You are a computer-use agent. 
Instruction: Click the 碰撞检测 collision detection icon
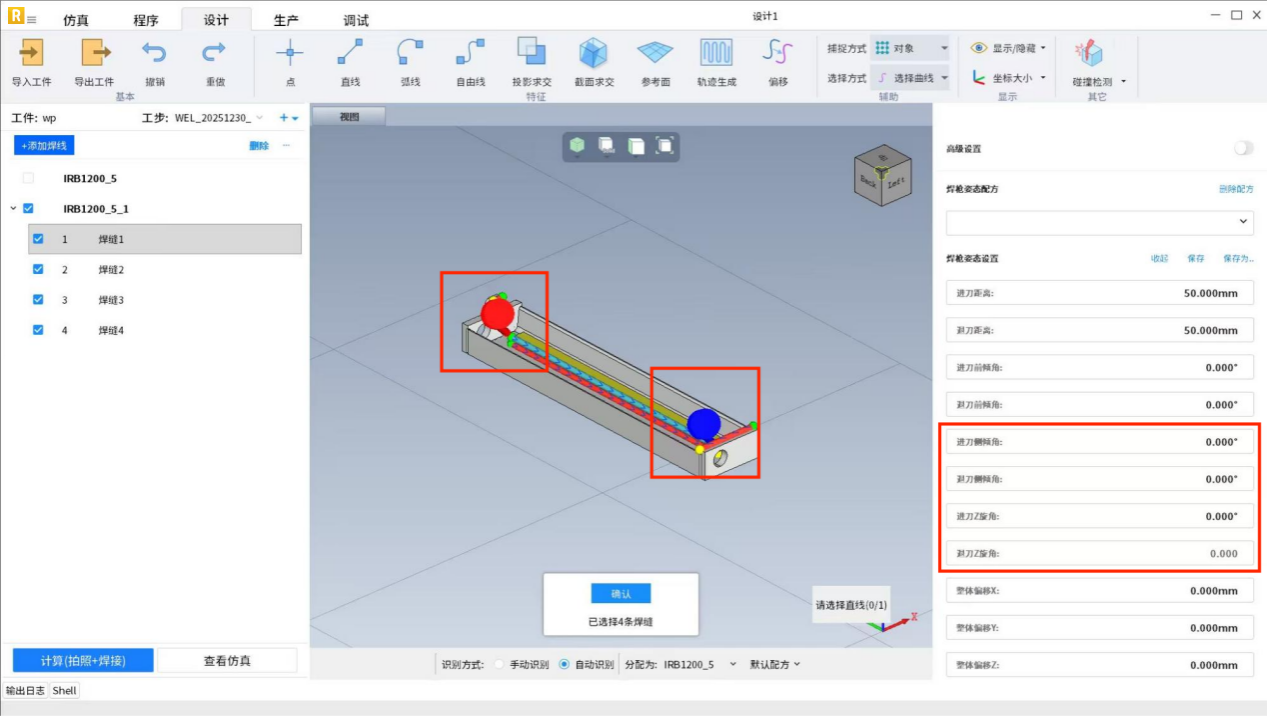(x=1088, y=54)
